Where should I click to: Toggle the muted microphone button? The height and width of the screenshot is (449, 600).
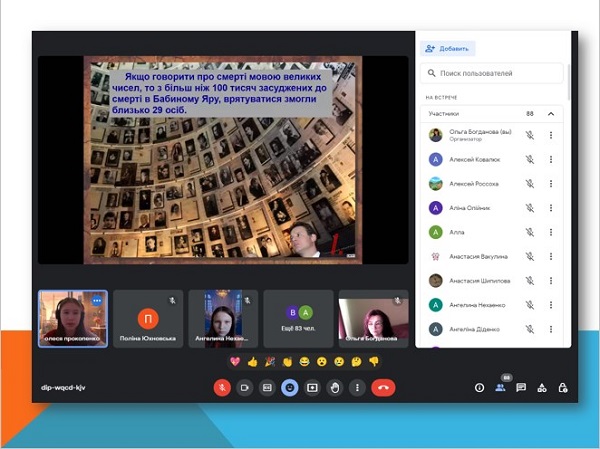(222, 388)
